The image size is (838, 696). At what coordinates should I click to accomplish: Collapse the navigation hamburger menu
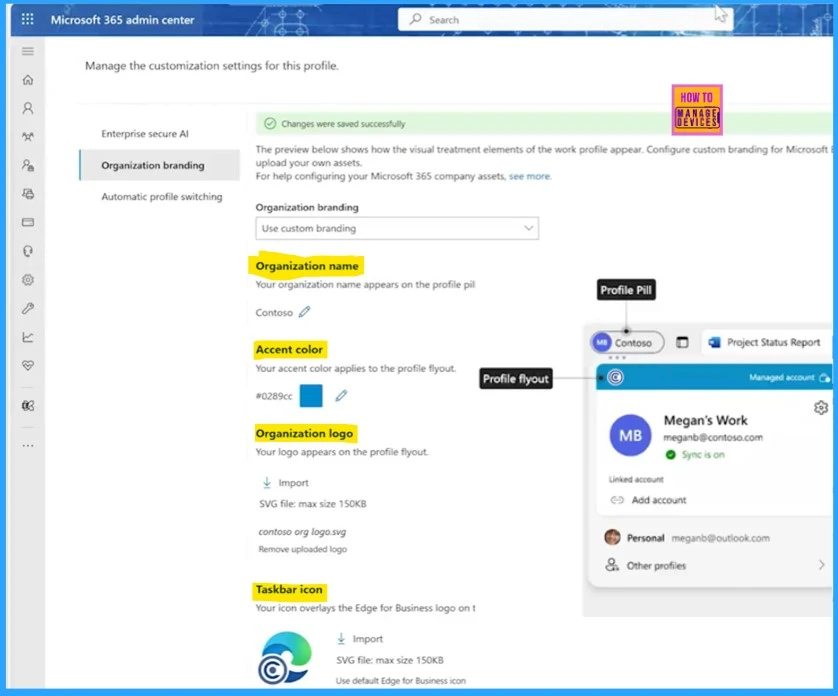28,51
